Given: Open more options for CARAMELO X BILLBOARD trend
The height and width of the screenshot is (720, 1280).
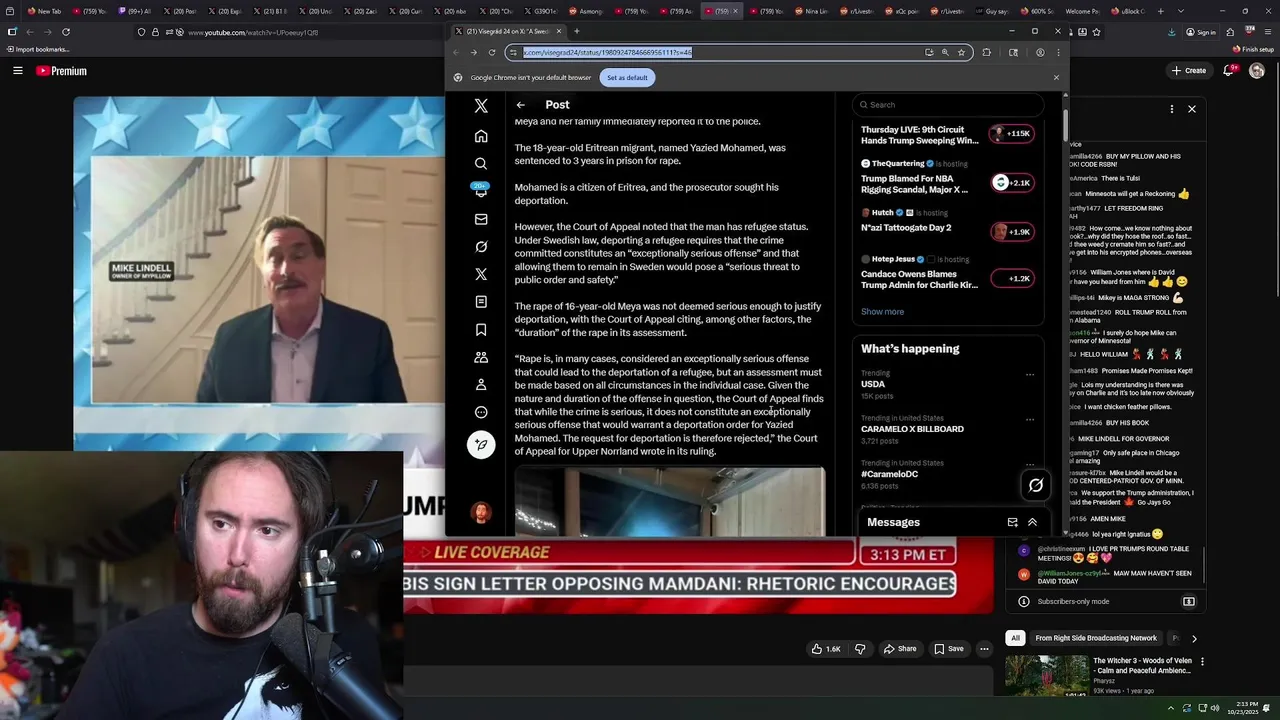Looking at the screenshot, I should click(1030, 420).
